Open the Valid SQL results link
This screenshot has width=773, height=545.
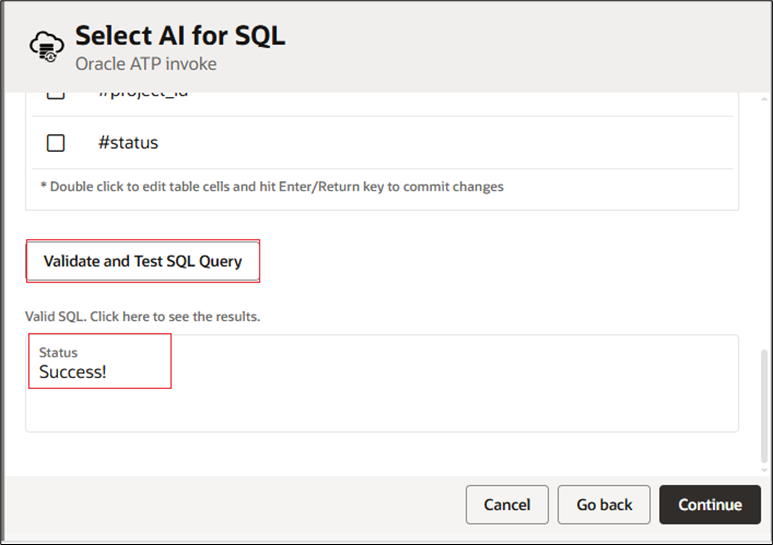coord(142,316)
